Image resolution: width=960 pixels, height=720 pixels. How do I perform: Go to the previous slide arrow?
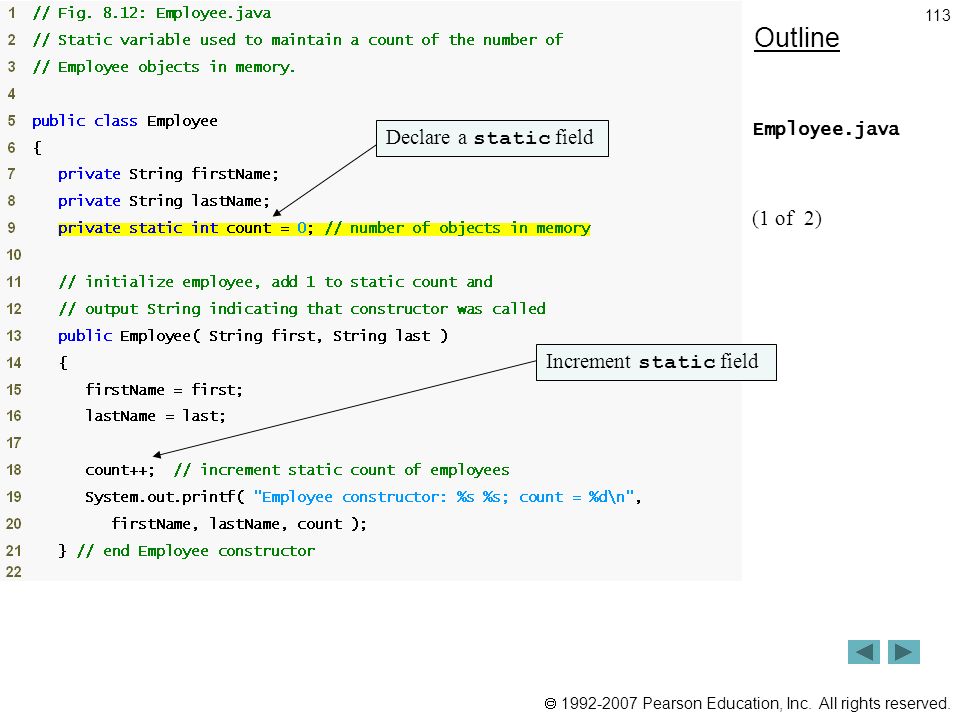(x=863, y=652)
